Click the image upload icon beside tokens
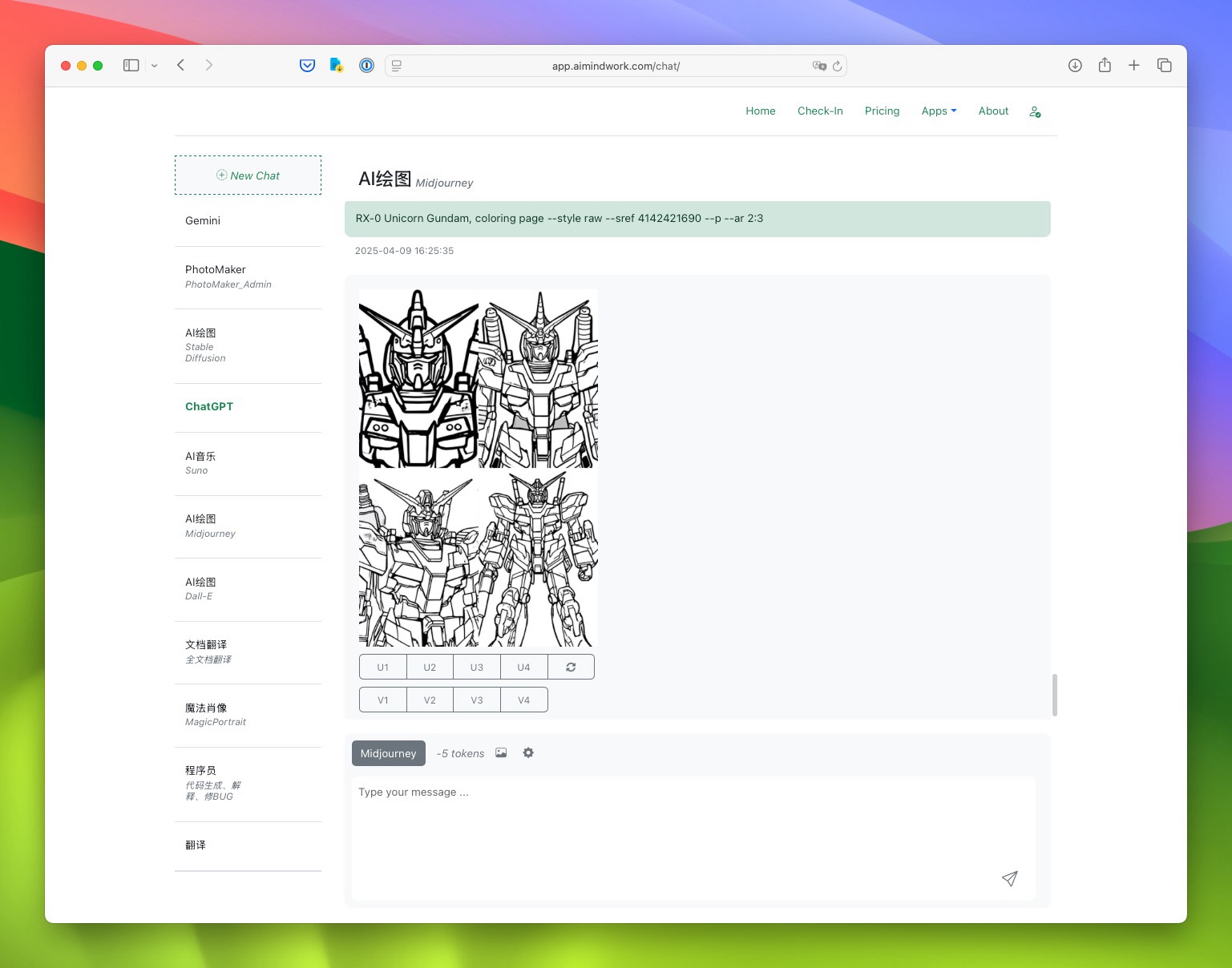 (501, 752)
